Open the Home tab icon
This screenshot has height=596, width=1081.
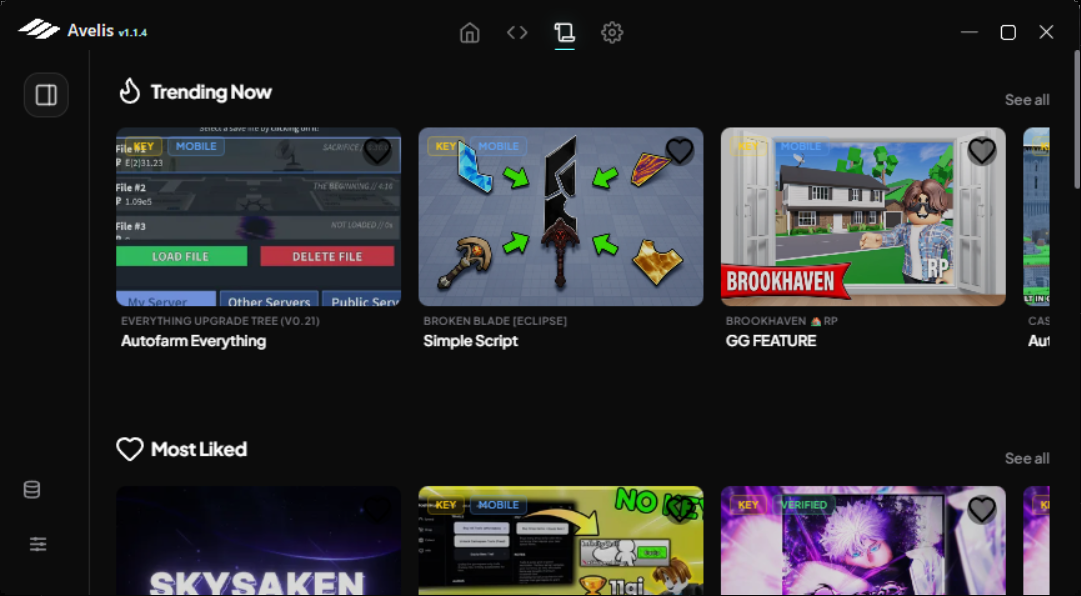pos(469,32)
